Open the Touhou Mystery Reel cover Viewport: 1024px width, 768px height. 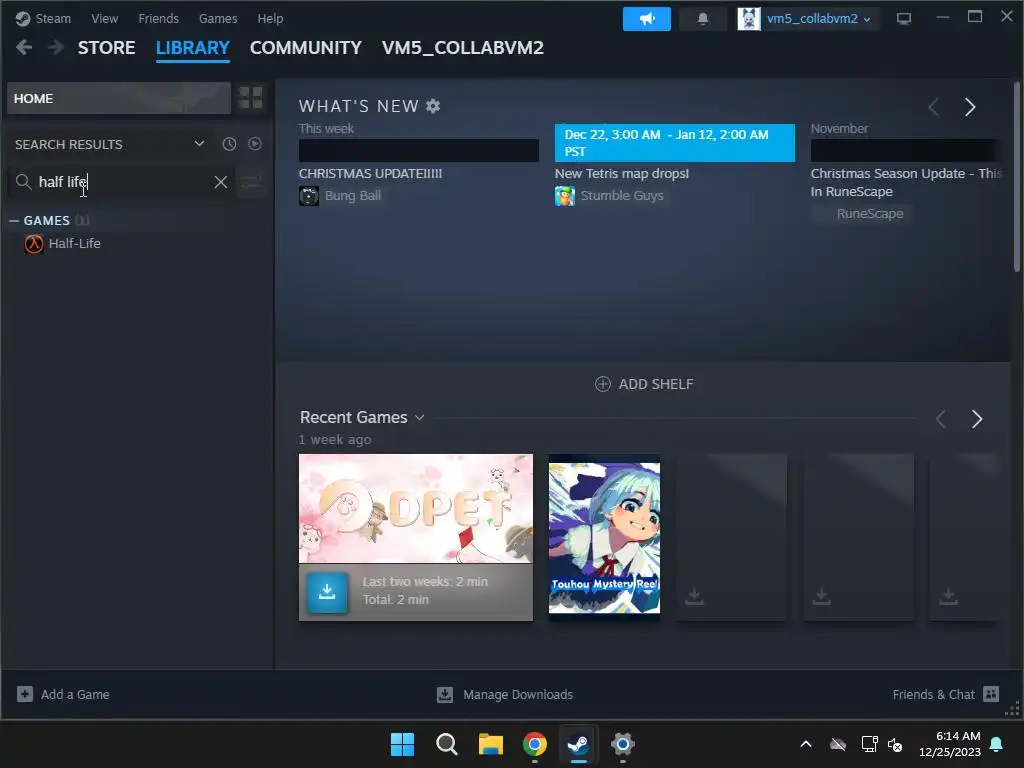(604, 538)
